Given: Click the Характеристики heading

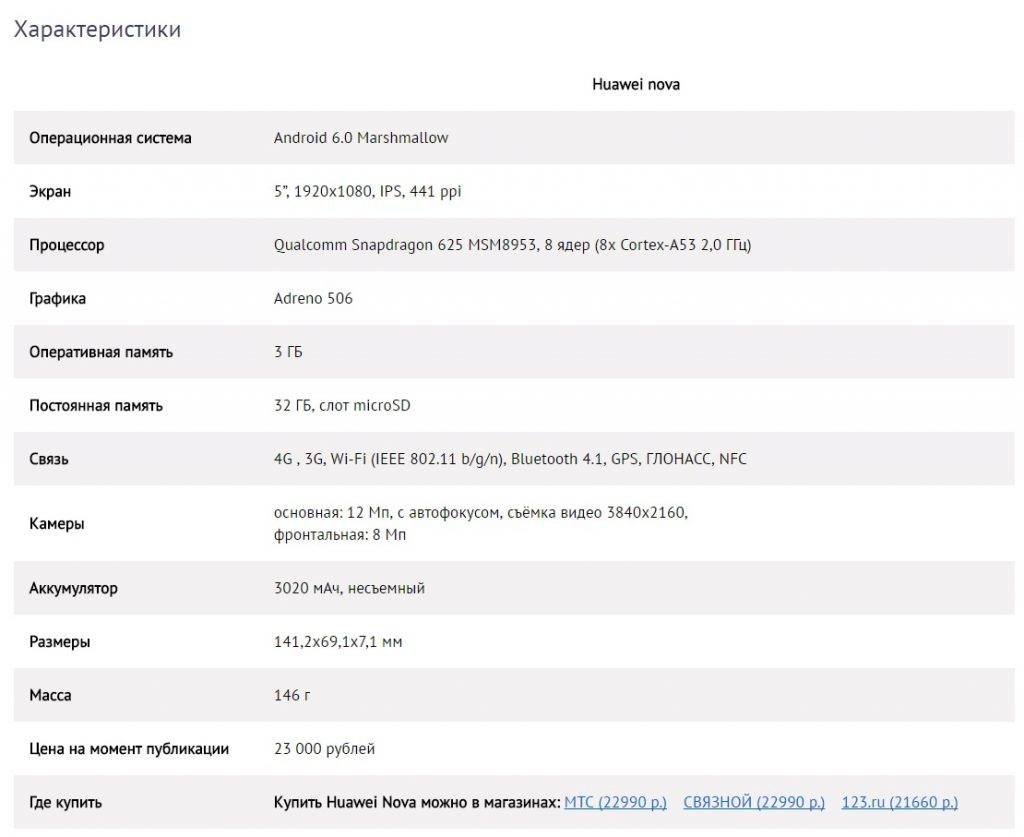Looking at the screenshot, I should point(97,30).
